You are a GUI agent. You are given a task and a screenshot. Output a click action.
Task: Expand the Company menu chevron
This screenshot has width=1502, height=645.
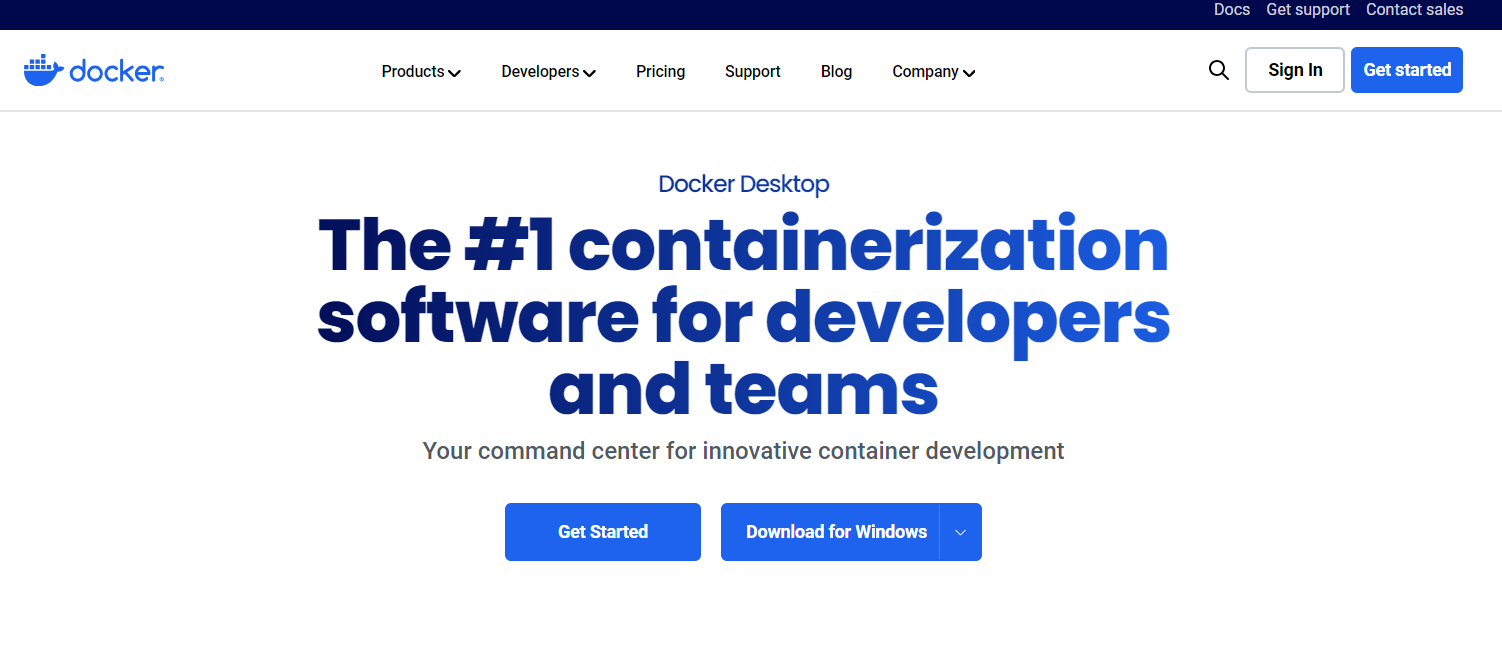pyautogui.click(x=968, y=73)
